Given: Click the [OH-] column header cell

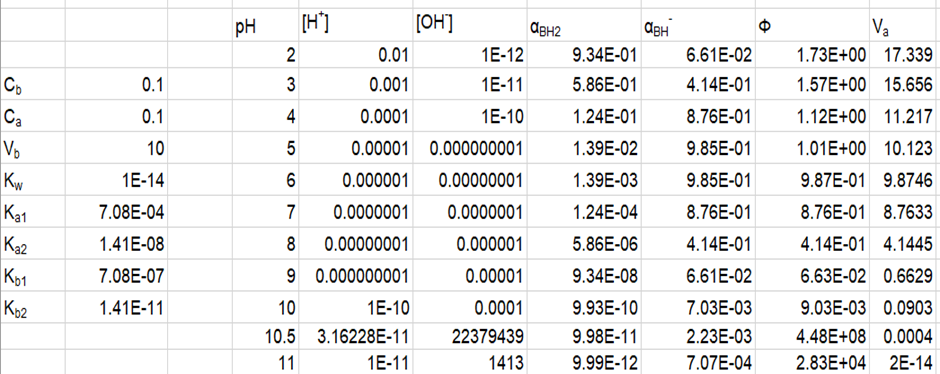Looking at the screenshot, I should (x=469, y=26).
